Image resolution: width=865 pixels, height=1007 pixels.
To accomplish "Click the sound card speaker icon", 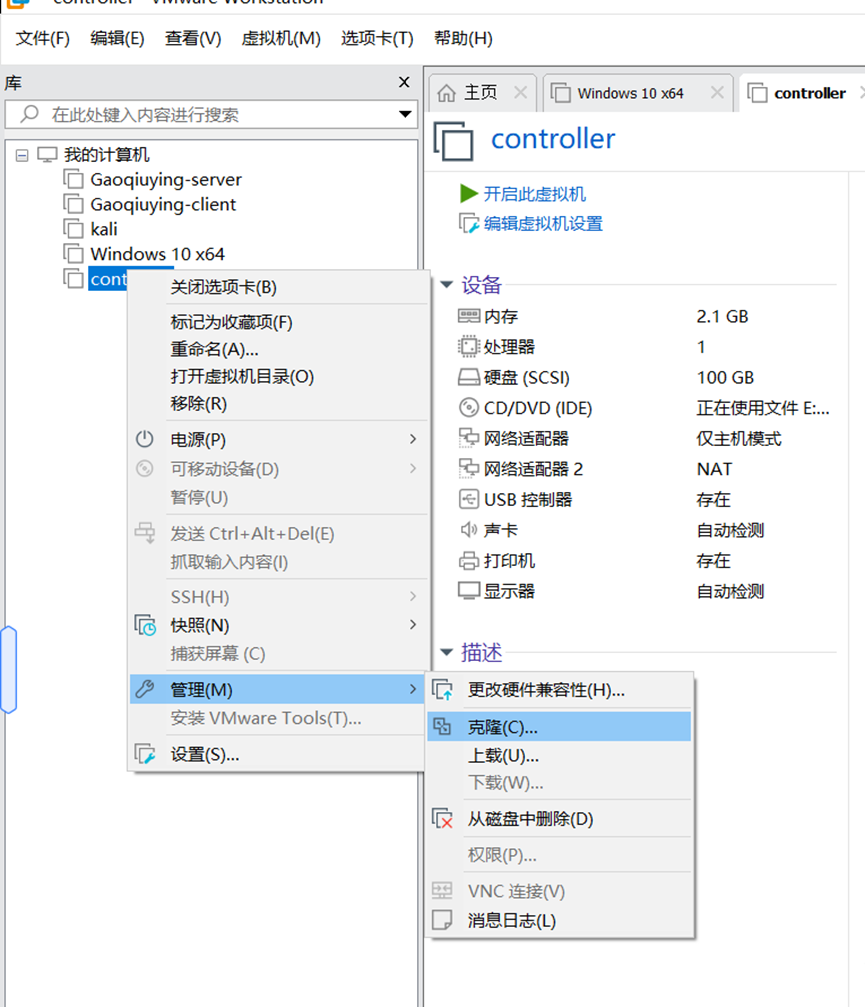I will (x=469, y=530).
